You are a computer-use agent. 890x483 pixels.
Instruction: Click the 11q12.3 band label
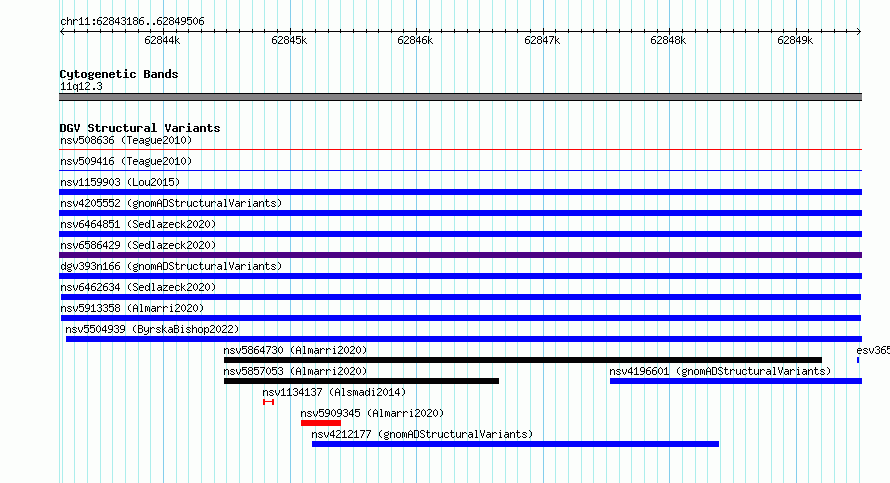tap(81, 86)
